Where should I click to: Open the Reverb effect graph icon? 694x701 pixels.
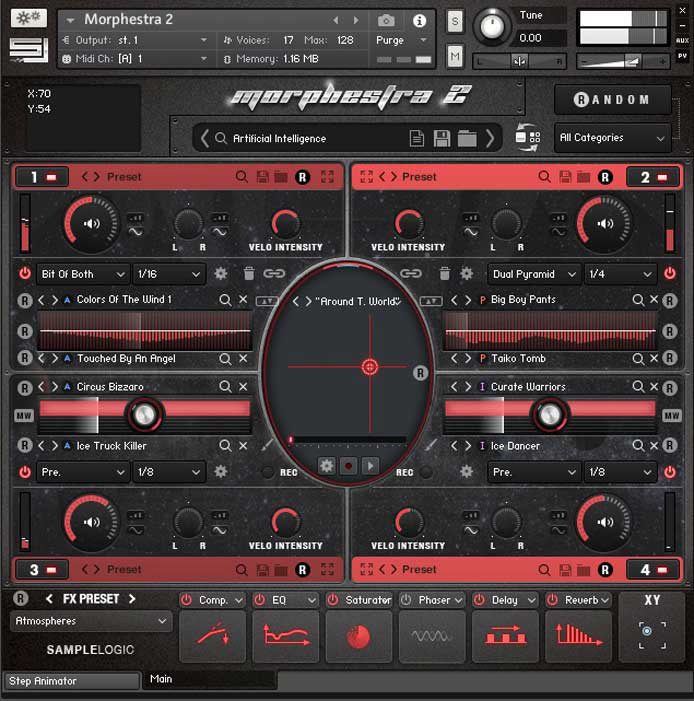pyautogui.click(x=578, y=637)
